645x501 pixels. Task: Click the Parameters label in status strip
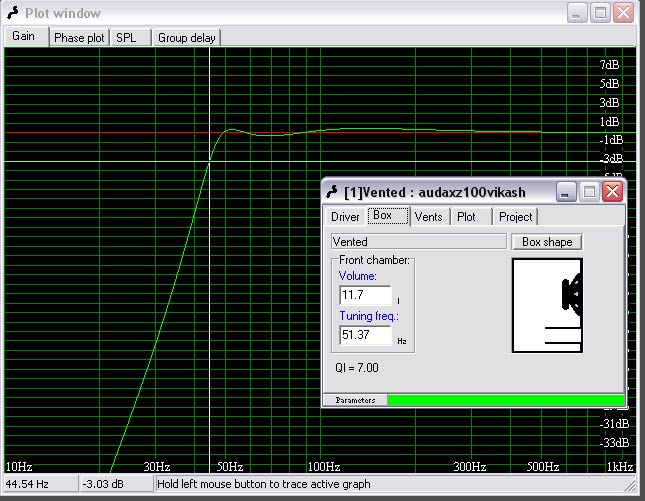point(355,400)
